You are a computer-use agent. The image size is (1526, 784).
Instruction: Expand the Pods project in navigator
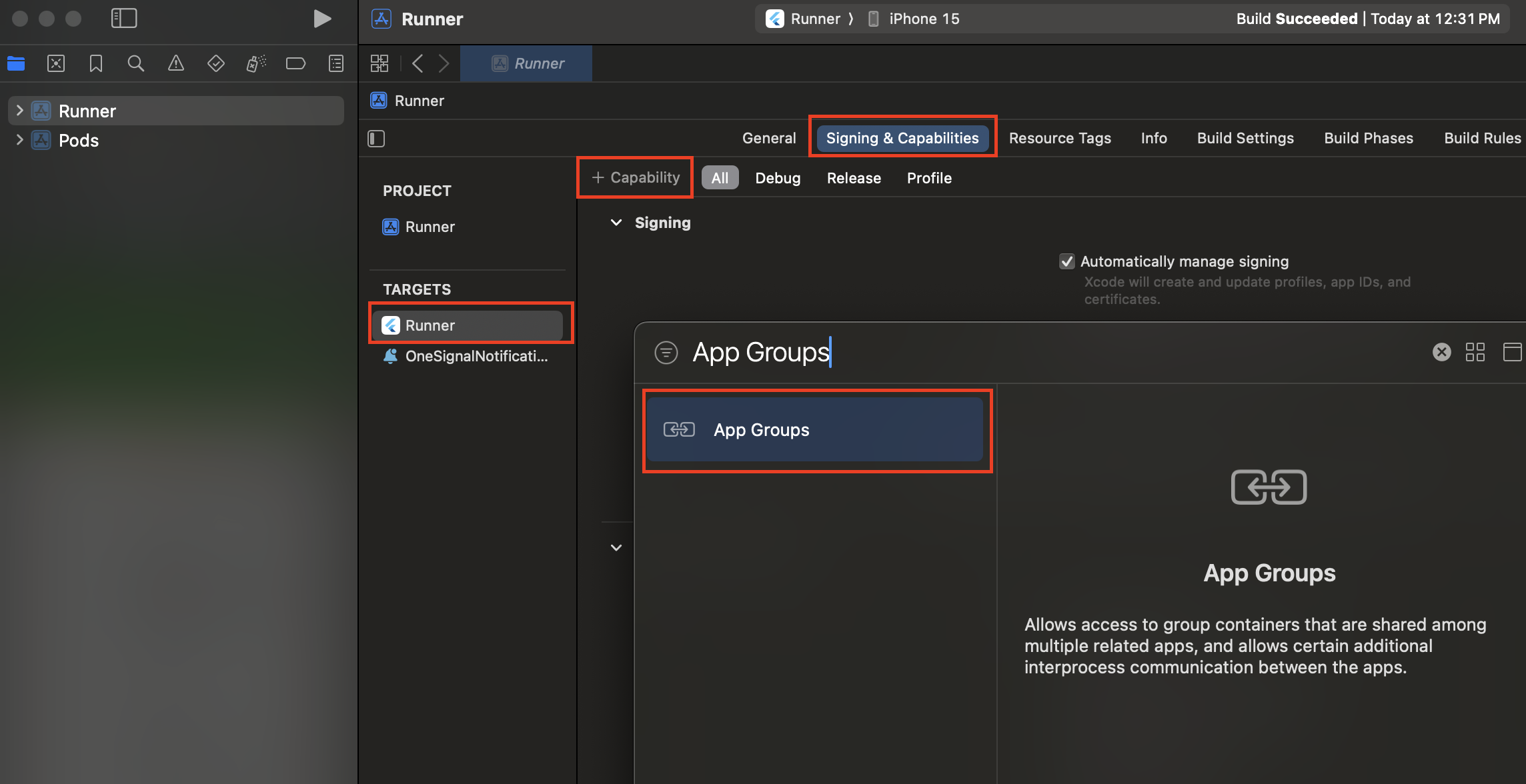[x=19, y=140]
